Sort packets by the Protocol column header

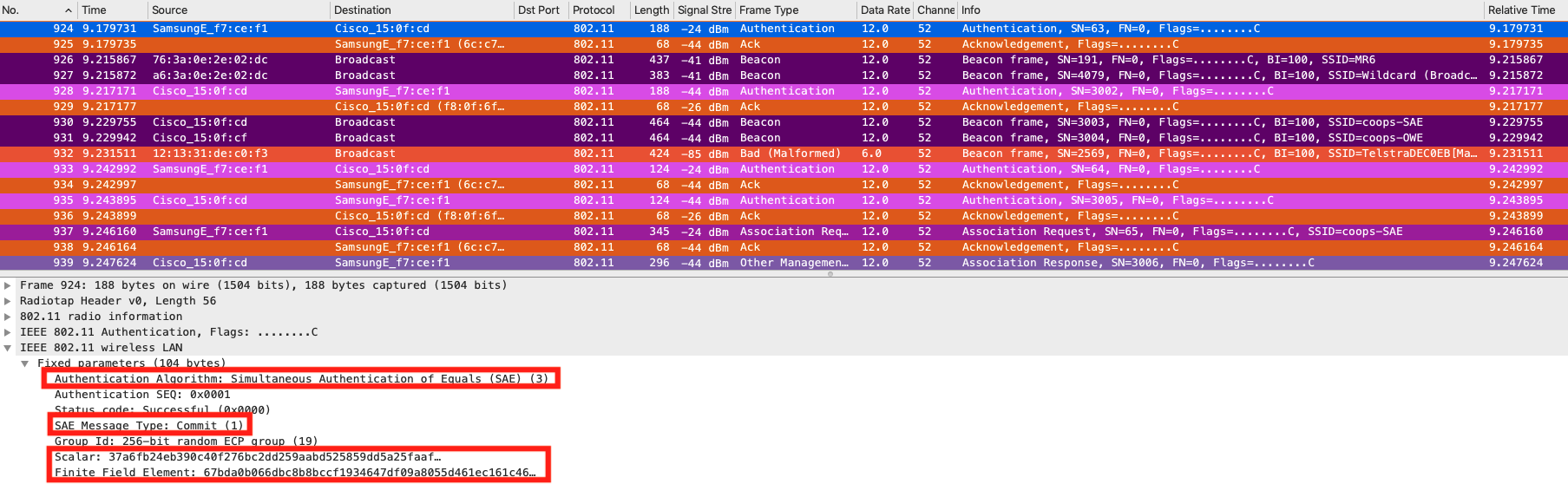click(594, 10)
